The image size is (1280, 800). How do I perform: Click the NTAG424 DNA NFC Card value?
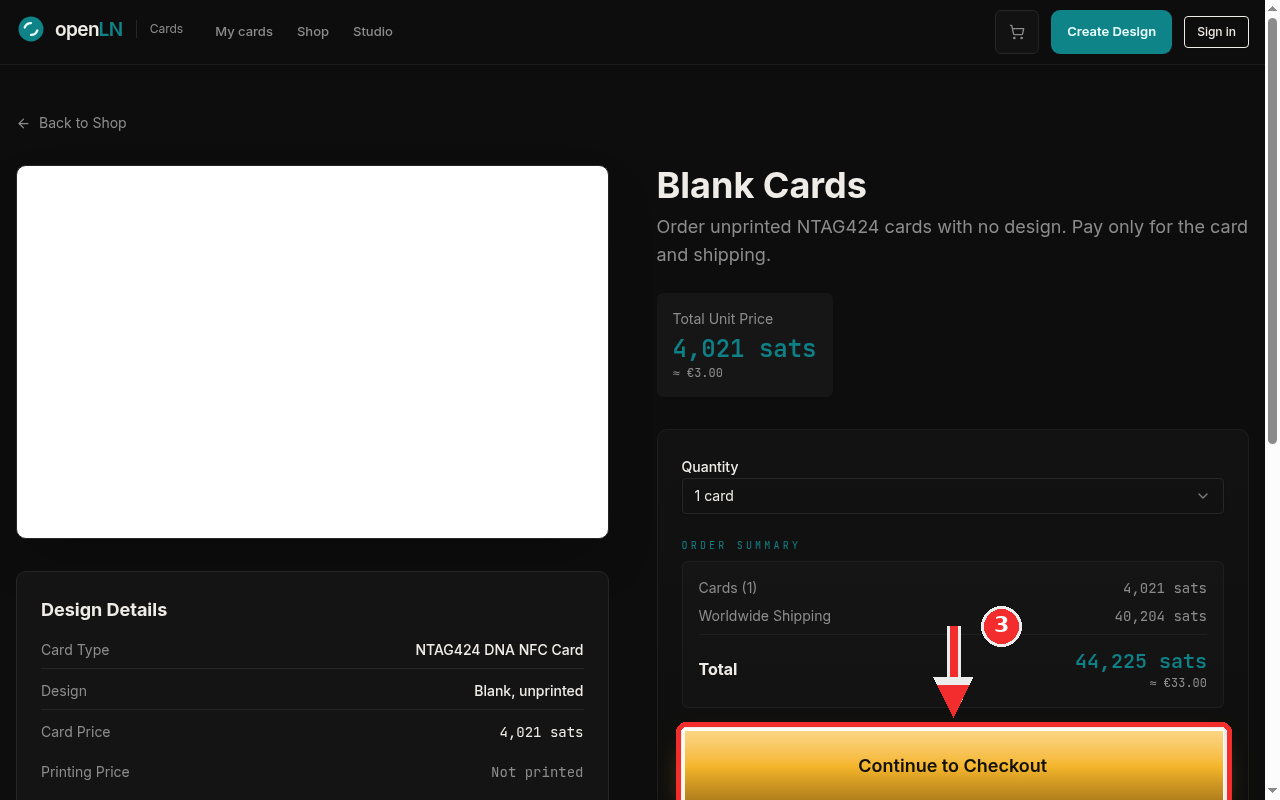(x=499, y=650)
